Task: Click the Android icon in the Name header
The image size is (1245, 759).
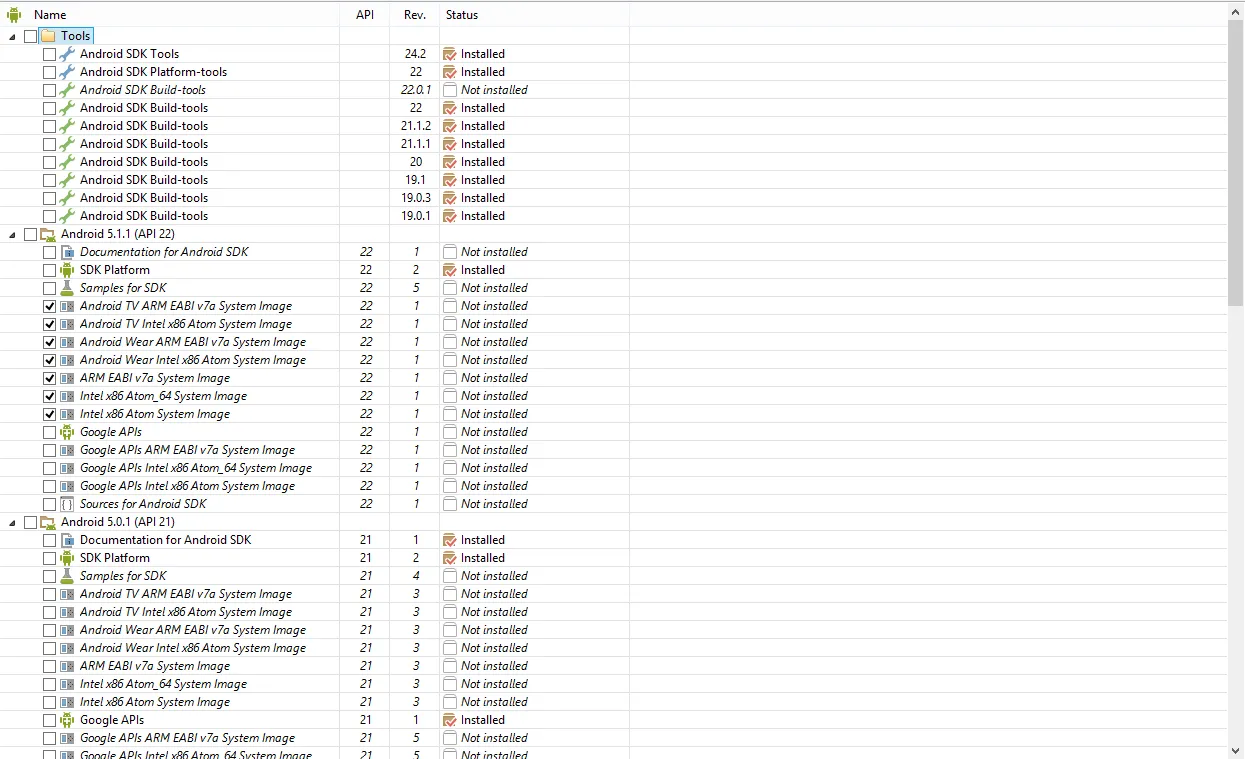Action: (14, 15)
